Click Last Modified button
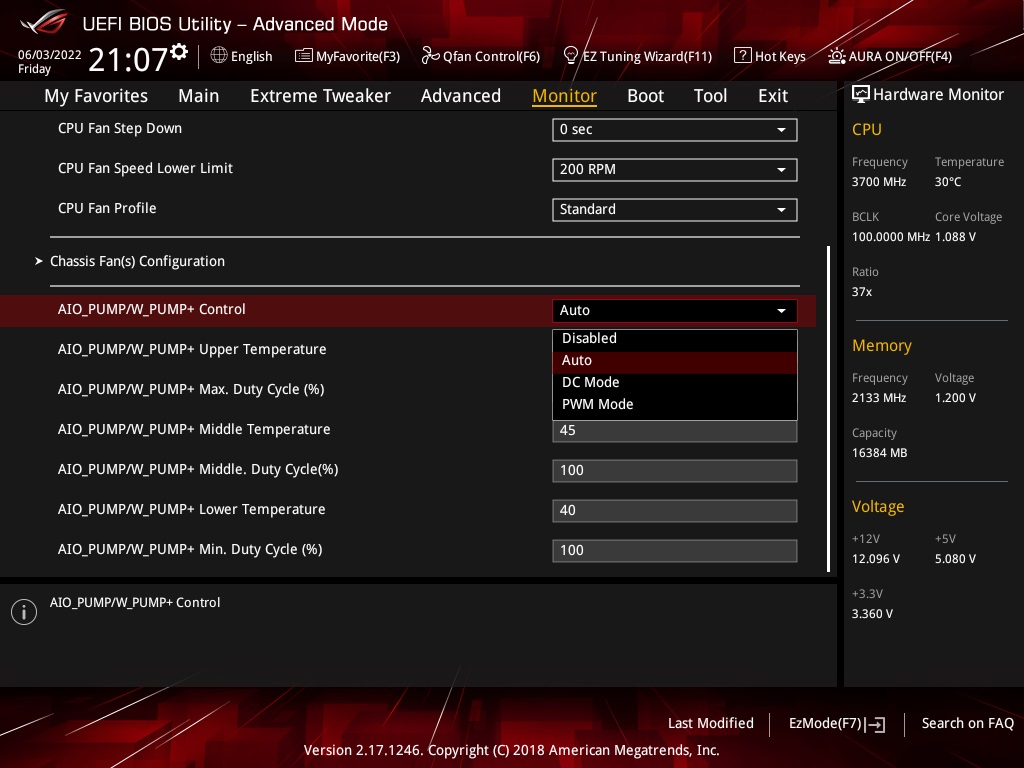This screenshot has width=1024, height=768. coord(711,723)
